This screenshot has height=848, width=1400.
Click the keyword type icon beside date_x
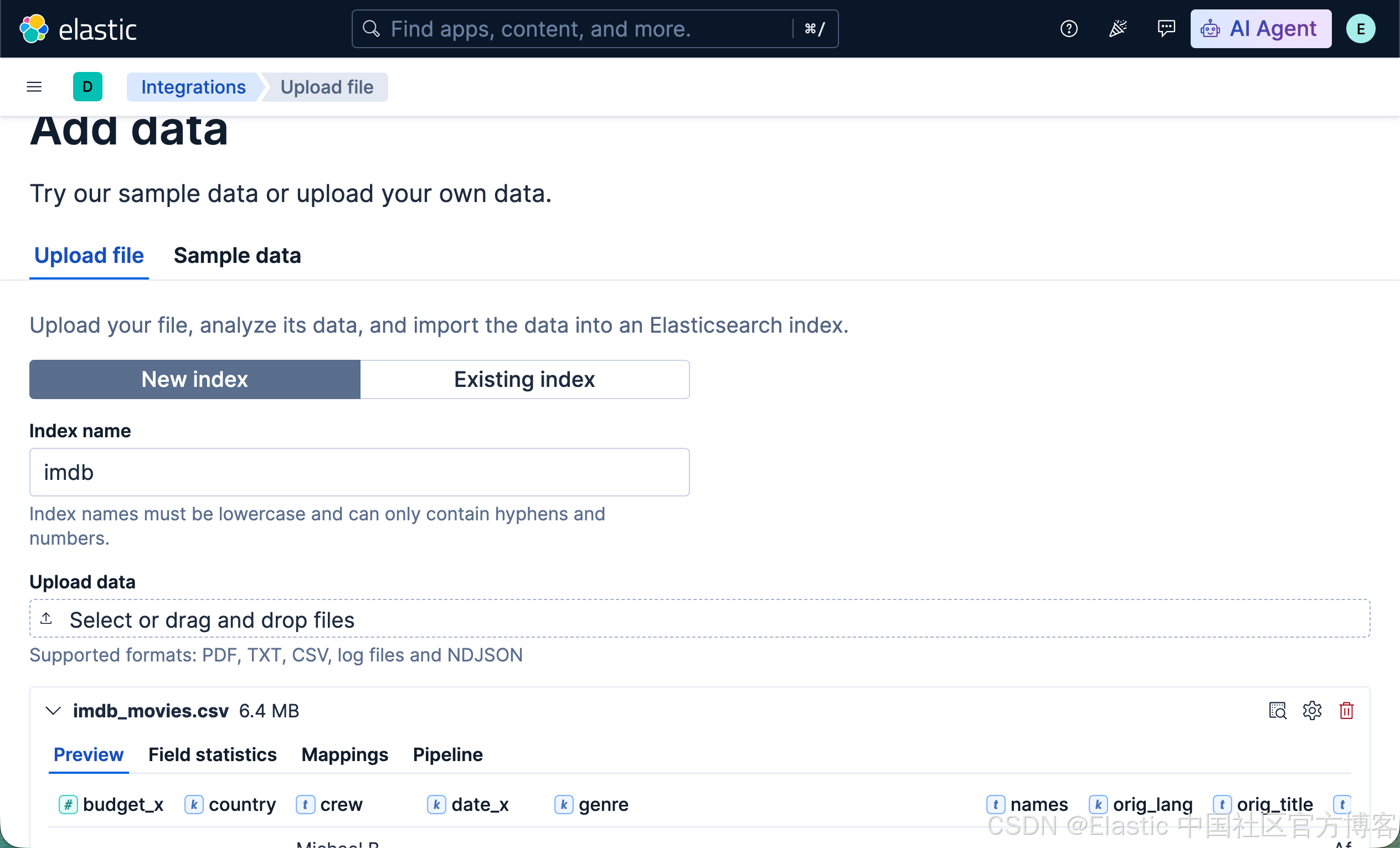(x=436, y=804)
